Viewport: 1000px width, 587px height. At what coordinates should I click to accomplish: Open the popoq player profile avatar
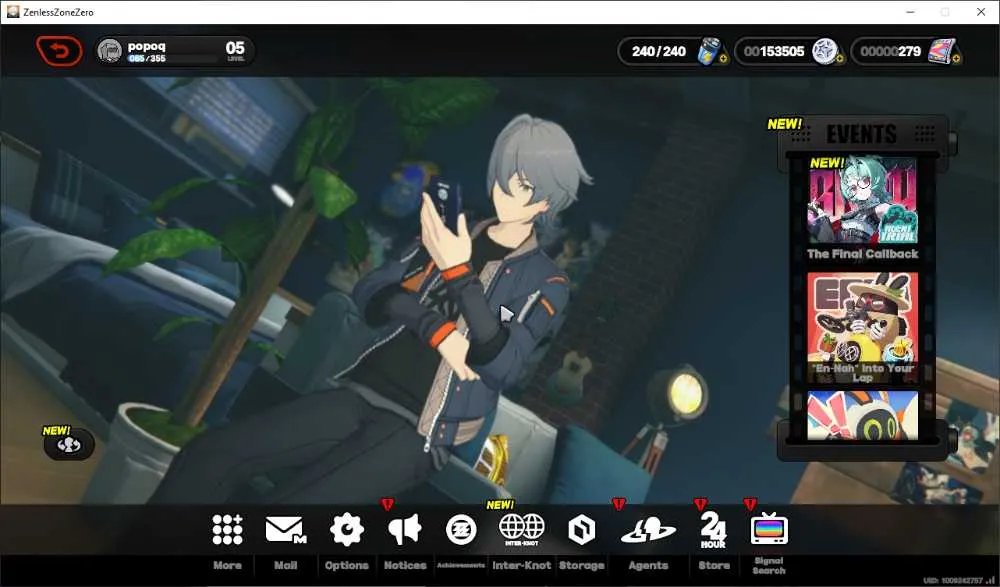tap(110, 51)
